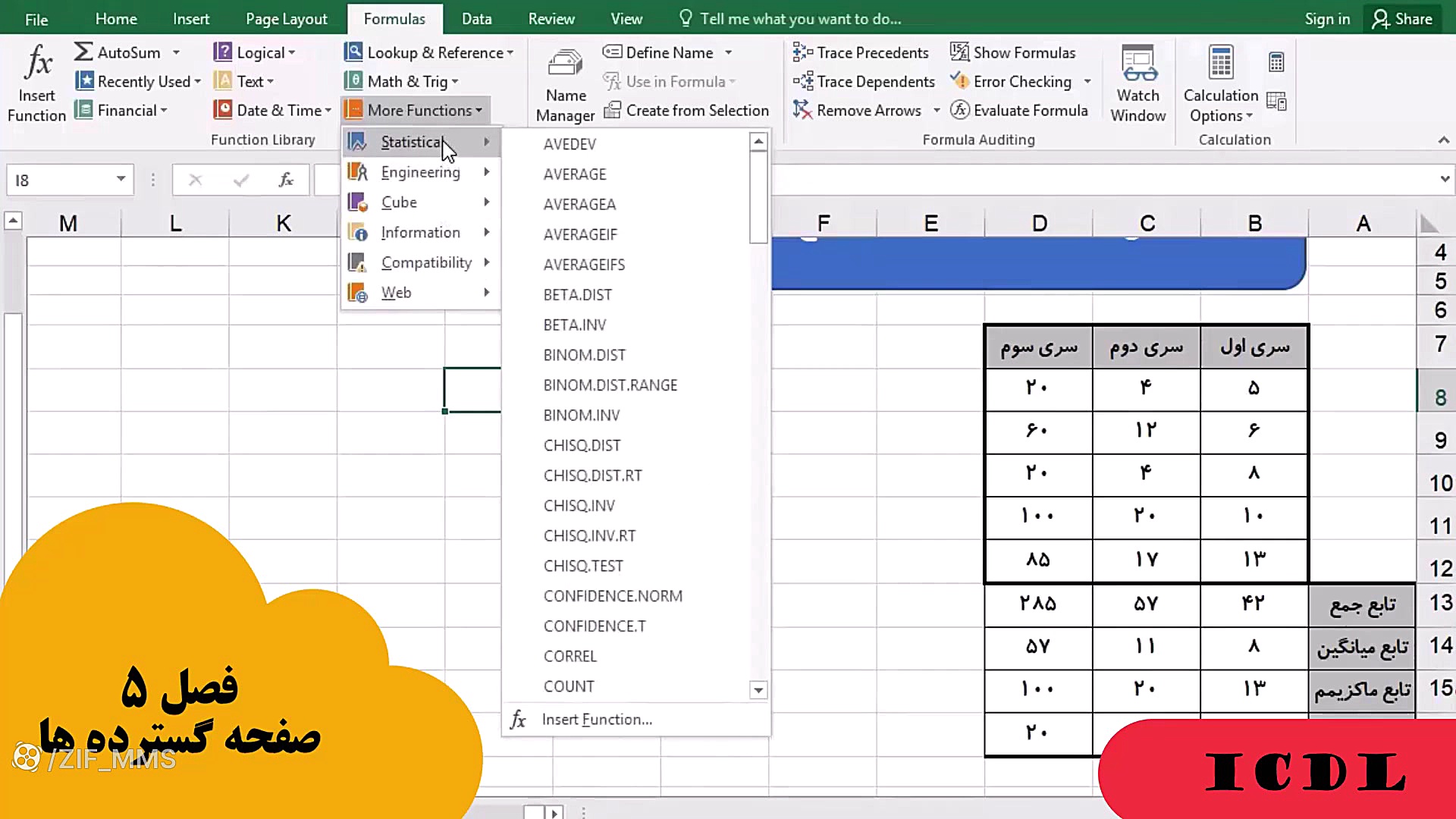The height and width of the screenshot is (819, 1456).
Task: Switch to the Page Layout tab
Action: 287,19
